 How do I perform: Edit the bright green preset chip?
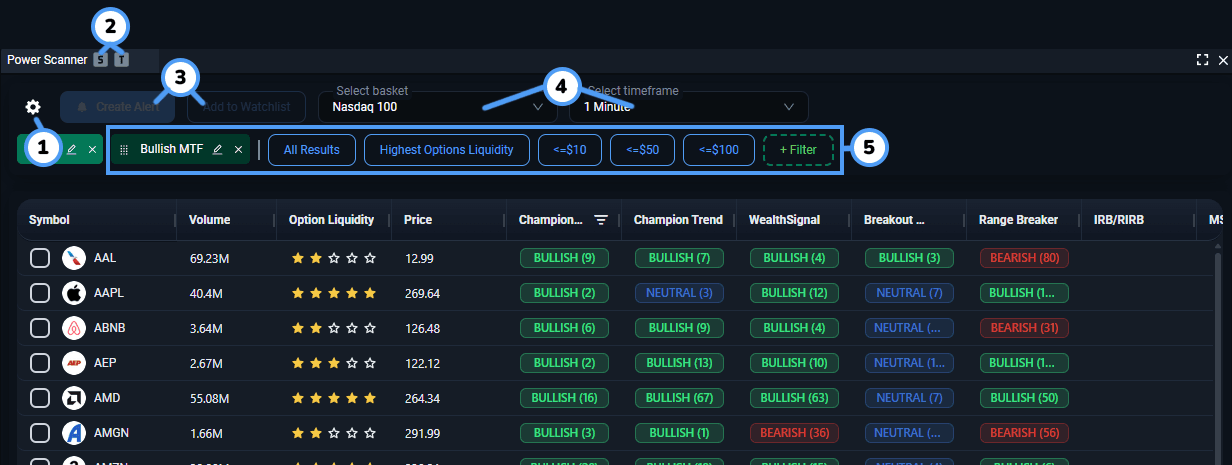point(71,150)
